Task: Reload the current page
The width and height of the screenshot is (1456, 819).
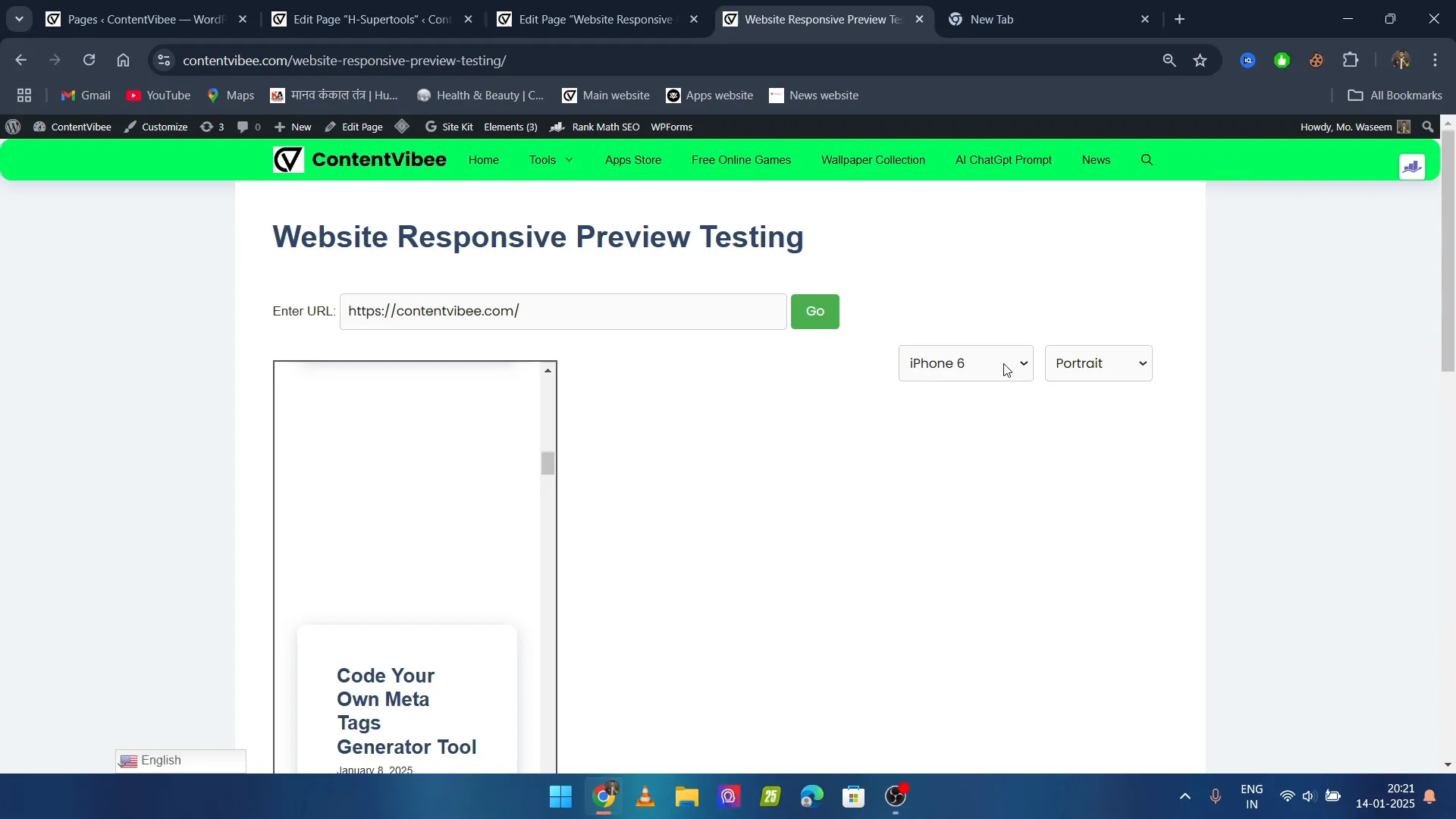Action: tap(89, 60)
